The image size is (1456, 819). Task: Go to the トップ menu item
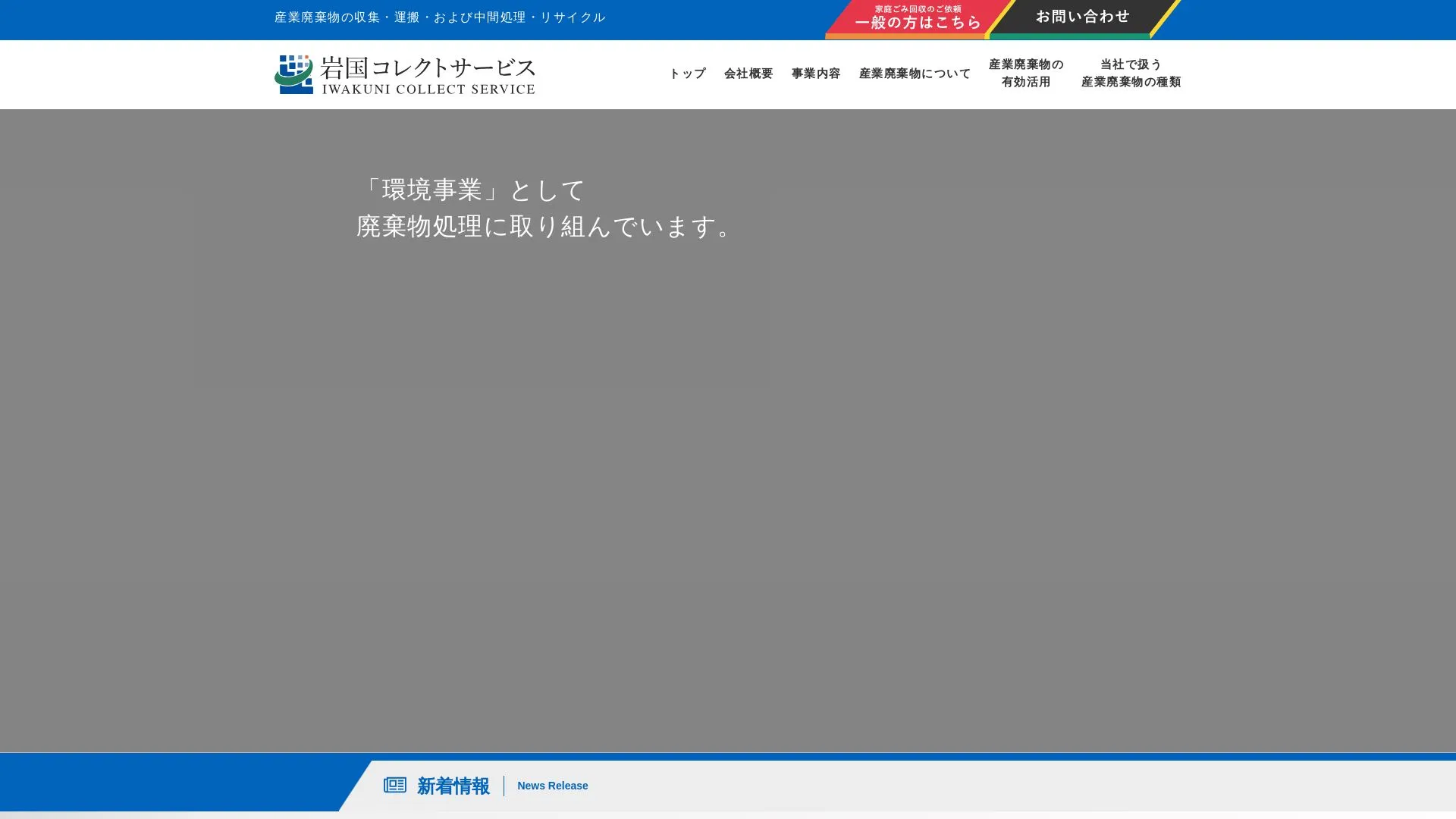click(x=687, y=74)
